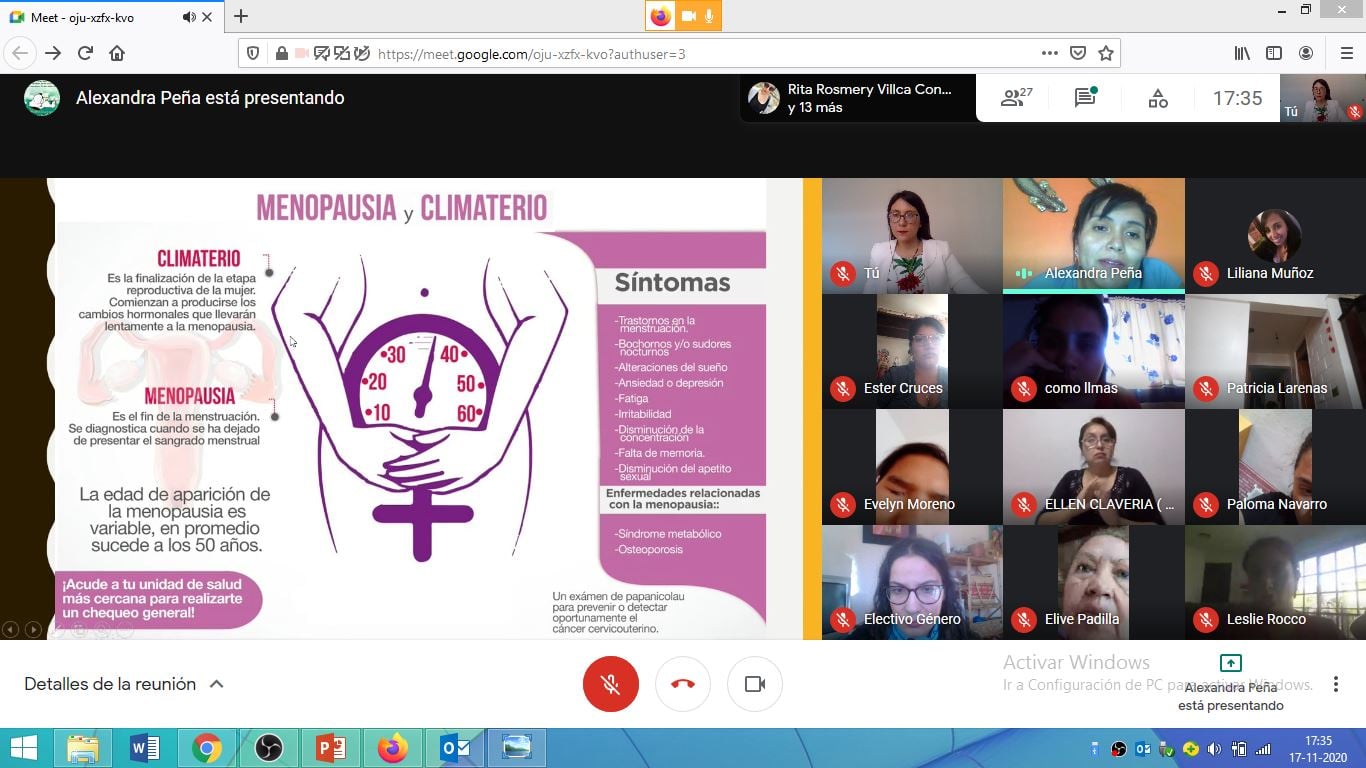
Task: Click the red hang up call button
Action: pyautogui.click(x=683, y=684)
